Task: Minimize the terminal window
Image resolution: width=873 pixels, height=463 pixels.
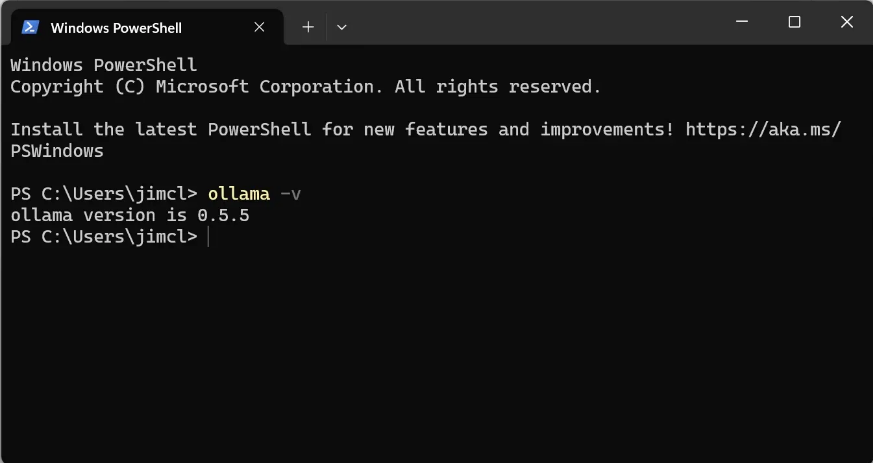Action: pyautogui.click(x=742, y=22)
